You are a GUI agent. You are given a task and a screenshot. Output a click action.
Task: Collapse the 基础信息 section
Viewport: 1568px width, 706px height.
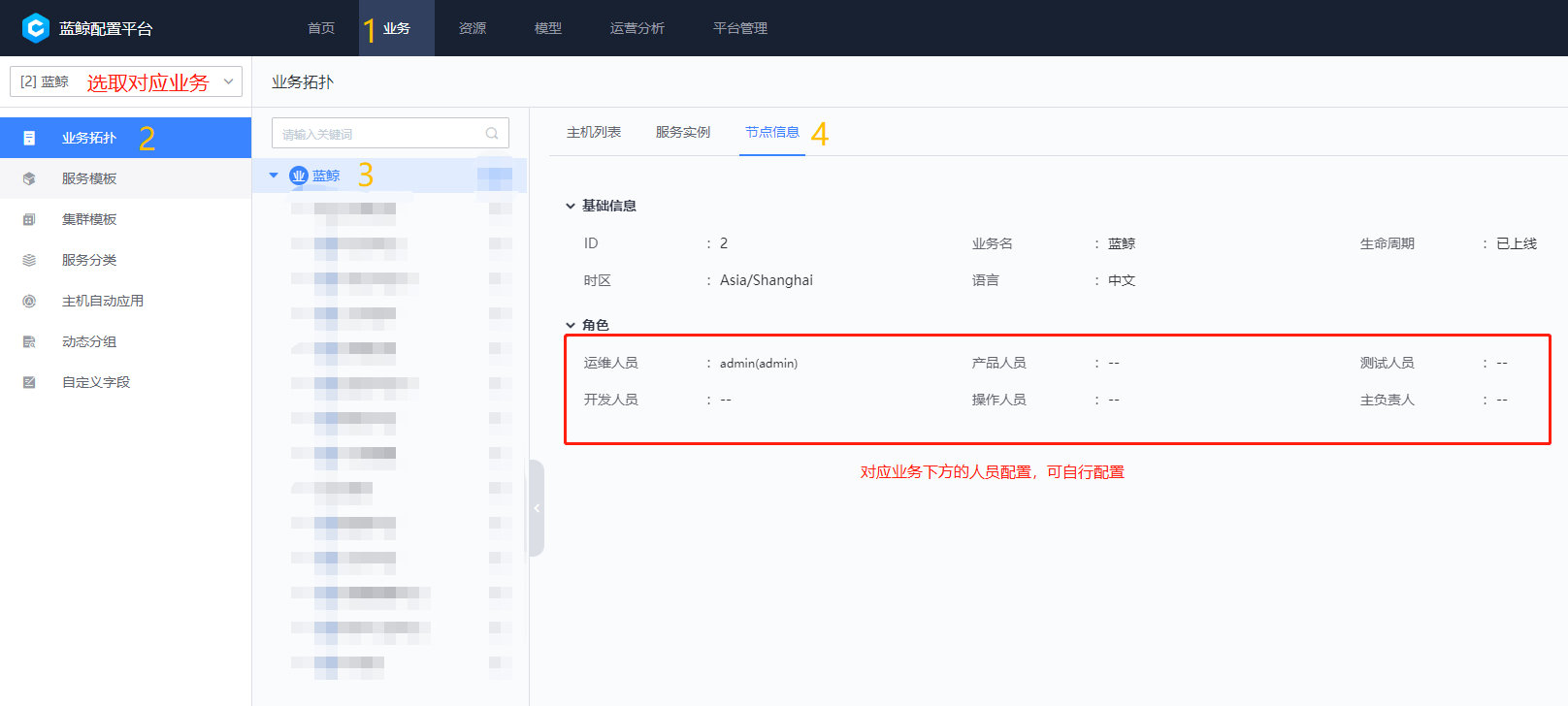571,206
